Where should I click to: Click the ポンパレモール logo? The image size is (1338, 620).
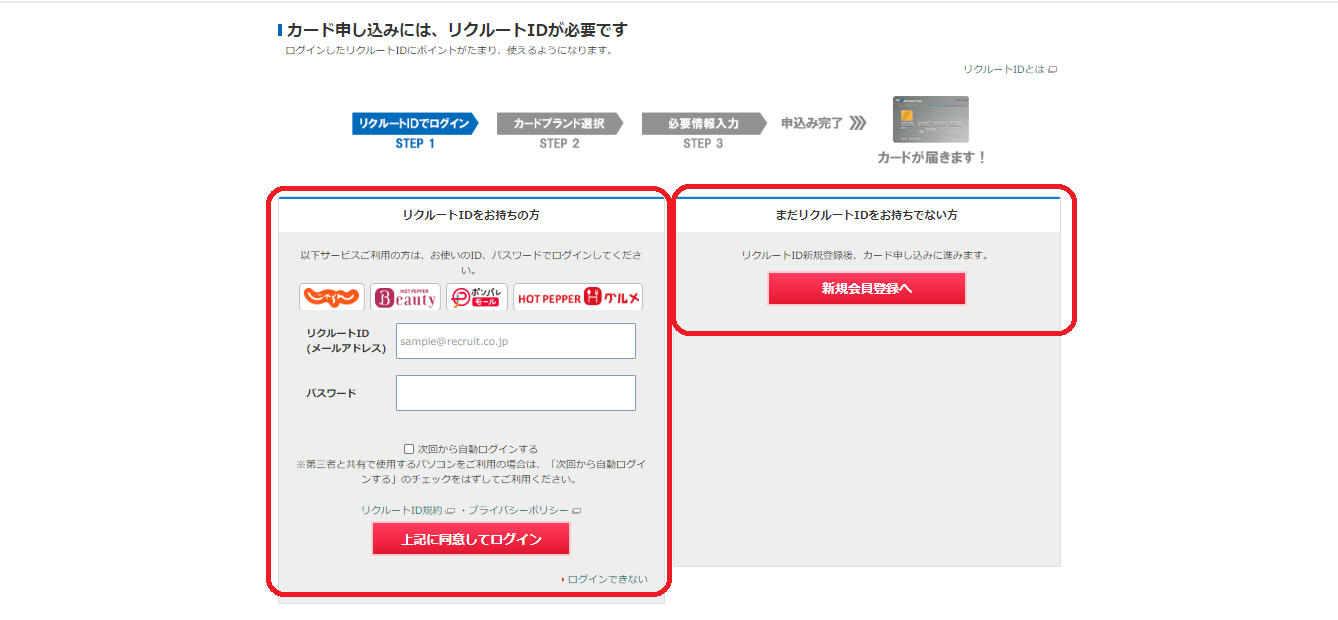pos(477,297)
